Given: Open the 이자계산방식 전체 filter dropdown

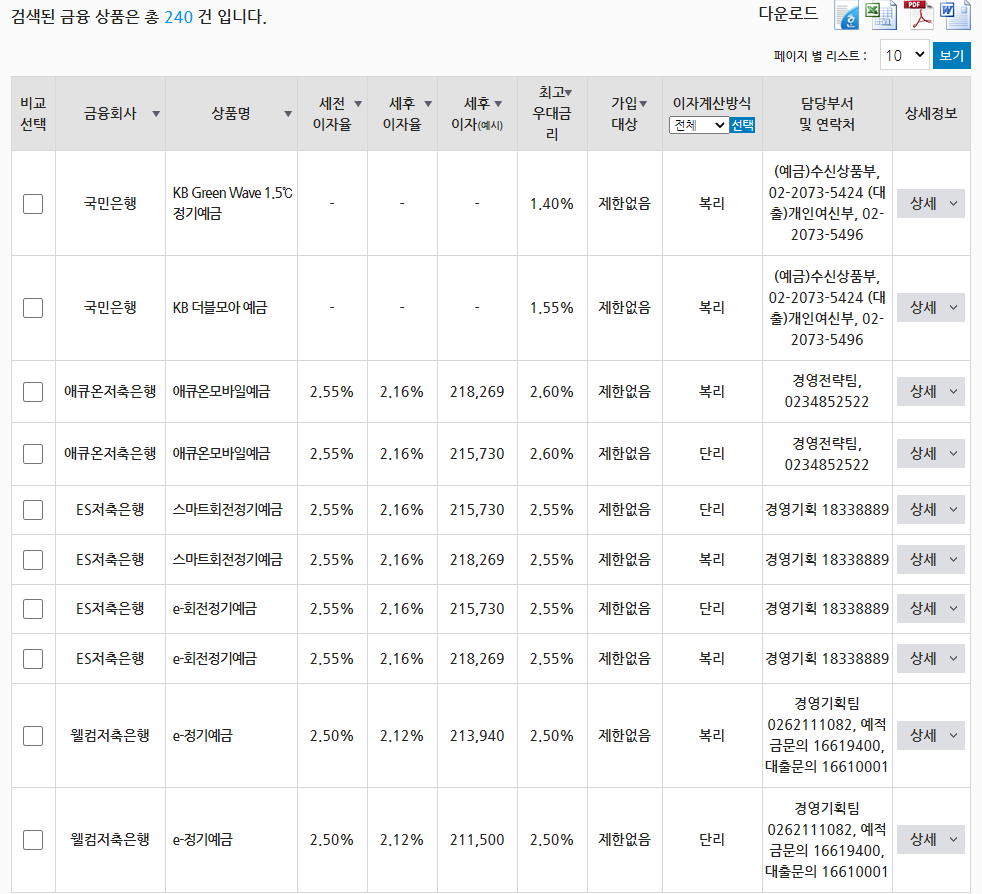Looking at the screenshot, I should click(x=698, y=125).
